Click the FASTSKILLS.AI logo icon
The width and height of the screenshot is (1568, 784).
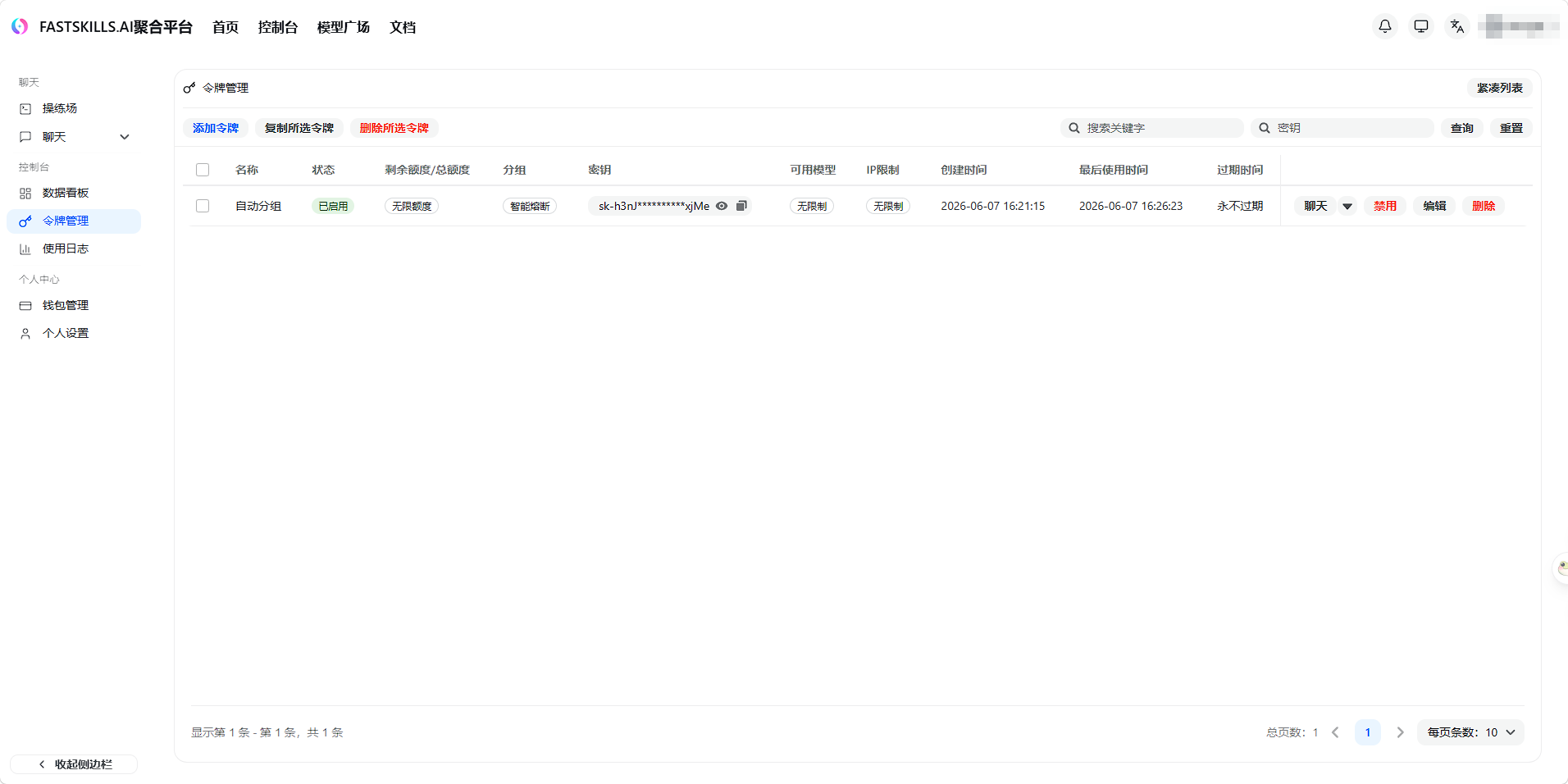[20, 26]
